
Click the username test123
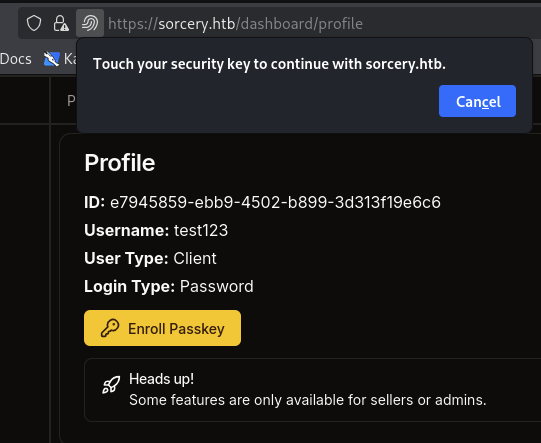point(201,230)
